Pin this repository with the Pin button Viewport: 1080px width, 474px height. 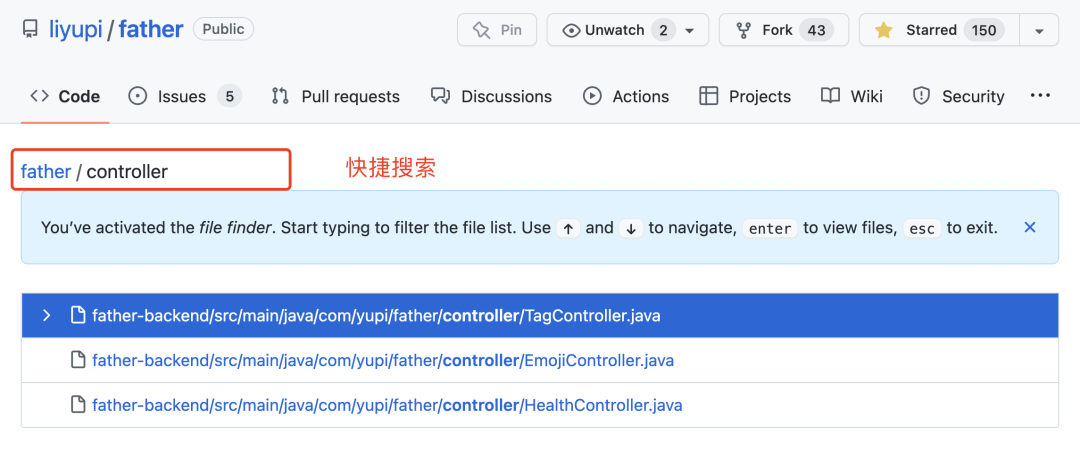pos(497,30)
